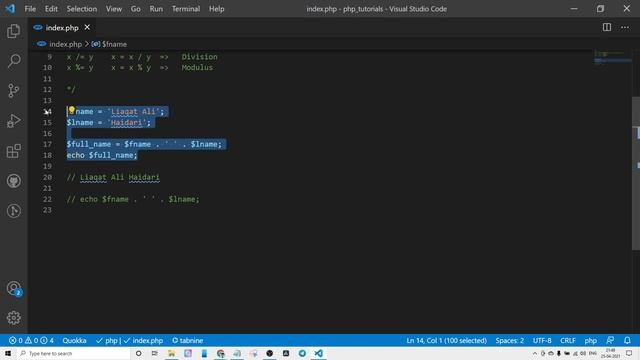Change the UTF-8 file encoding

click(542, 340)
